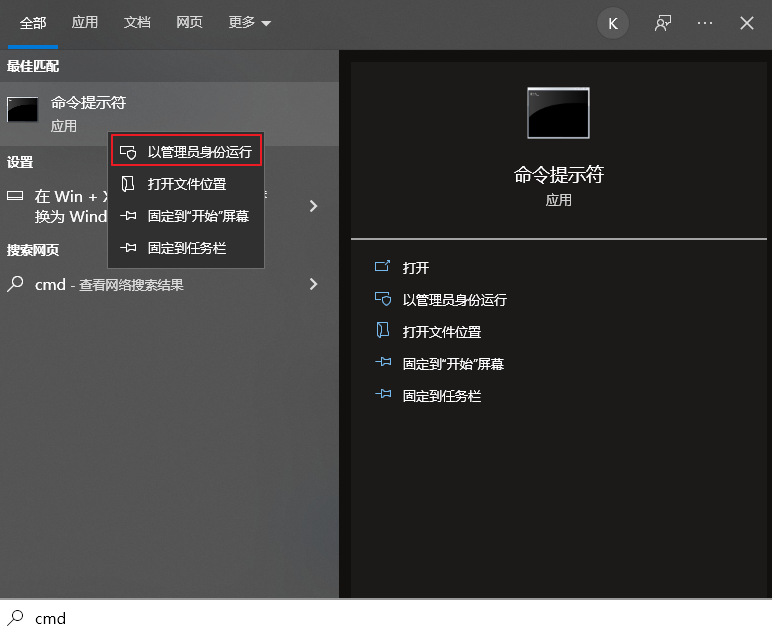772x632 pixels.
Task: Click 打开 in the right details pane
Action: click(x=416, y=268)
